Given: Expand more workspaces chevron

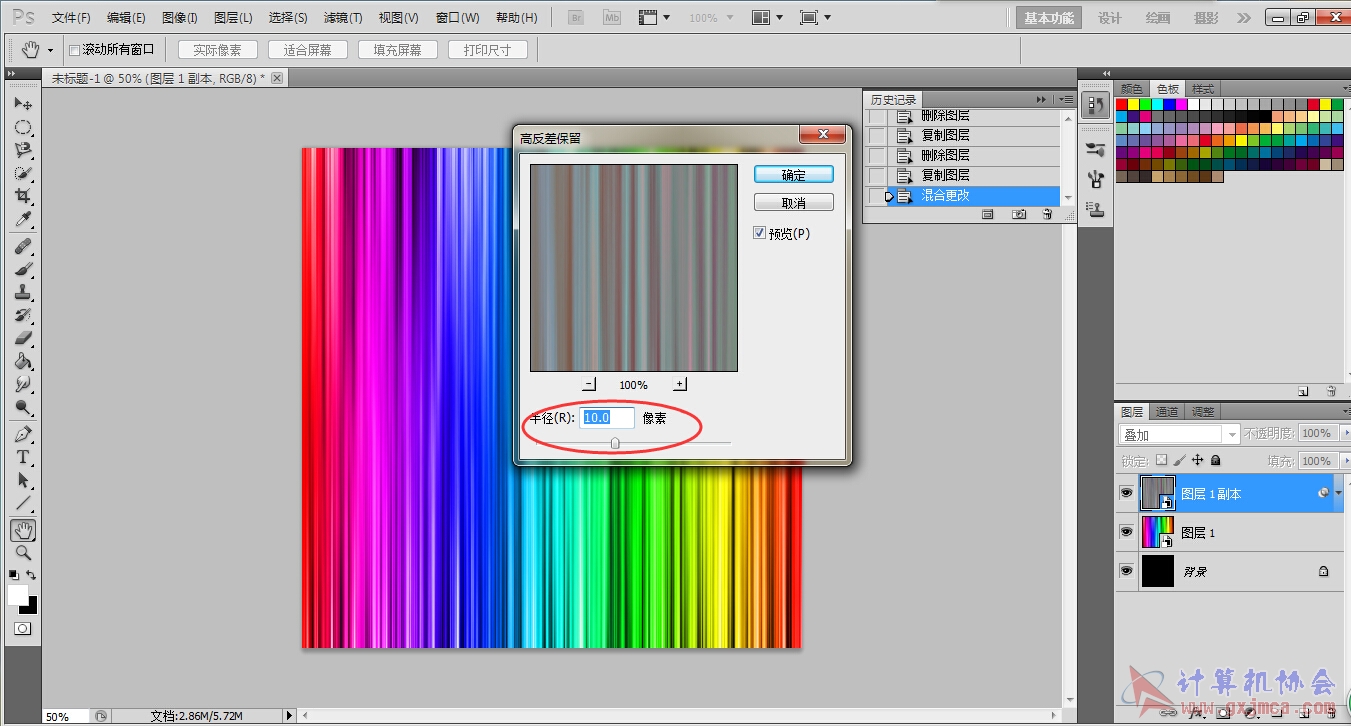Looking at the screenshot, I should (x=1243, y=18).
